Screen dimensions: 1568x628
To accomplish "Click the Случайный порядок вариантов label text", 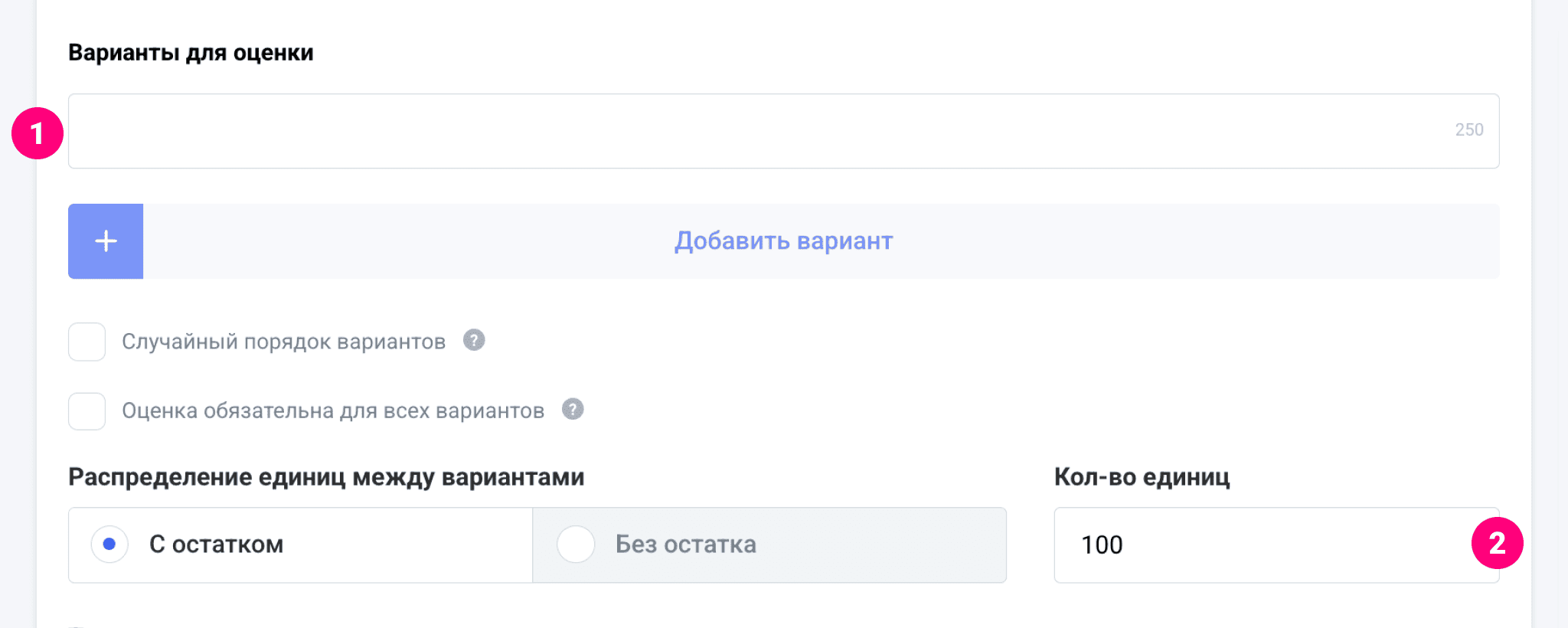I will 283,342.
